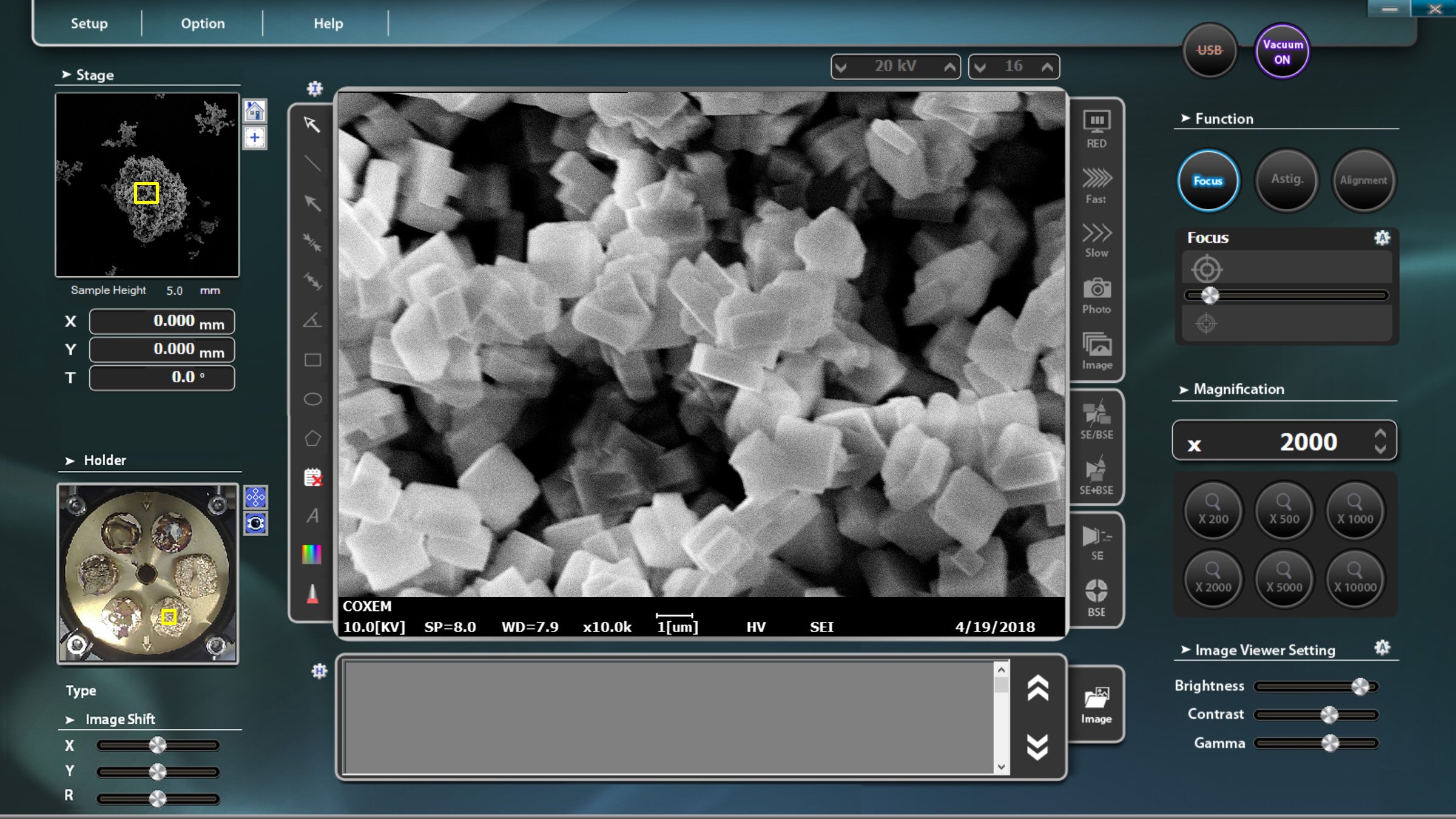The height and width of the screenshot is (819, 1456).
Task: Click the Brightness slider handle
Action: 1360,686
